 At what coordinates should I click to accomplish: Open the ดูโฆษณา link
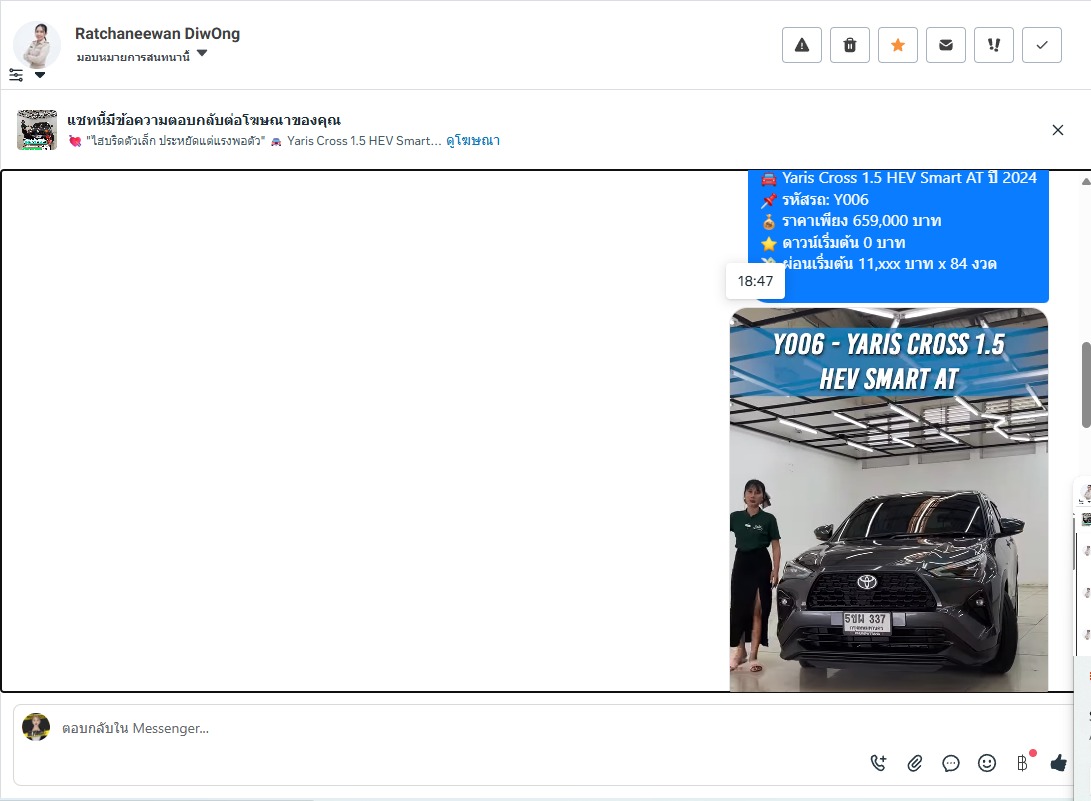[472, 141]
